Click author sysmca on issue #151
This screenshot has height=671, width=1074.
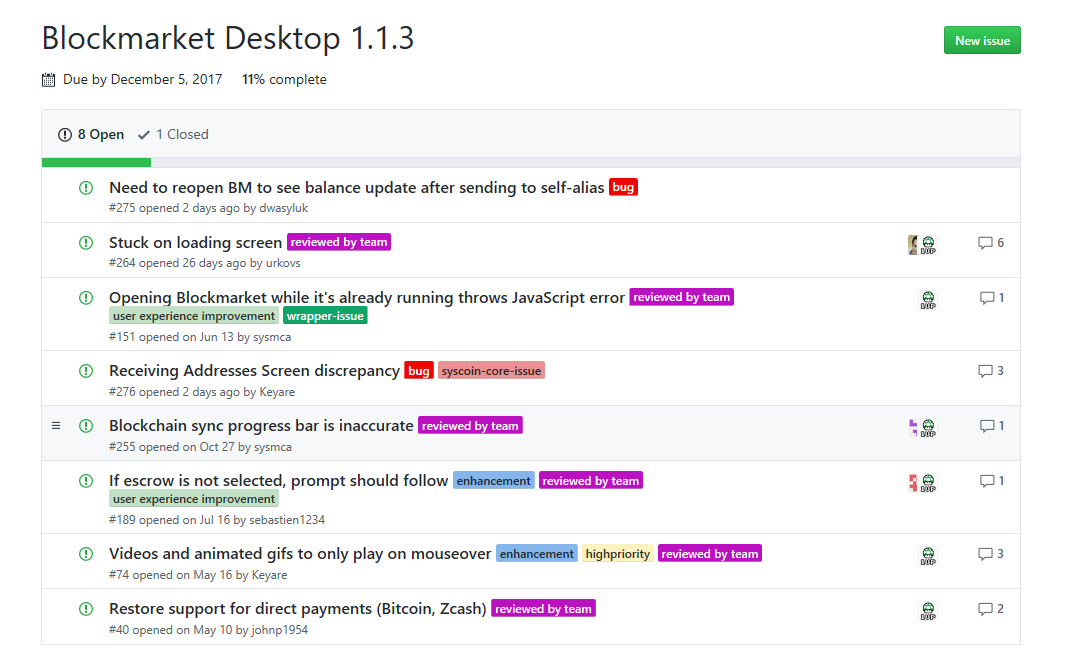pyautogui.click(x=272, y=337)
